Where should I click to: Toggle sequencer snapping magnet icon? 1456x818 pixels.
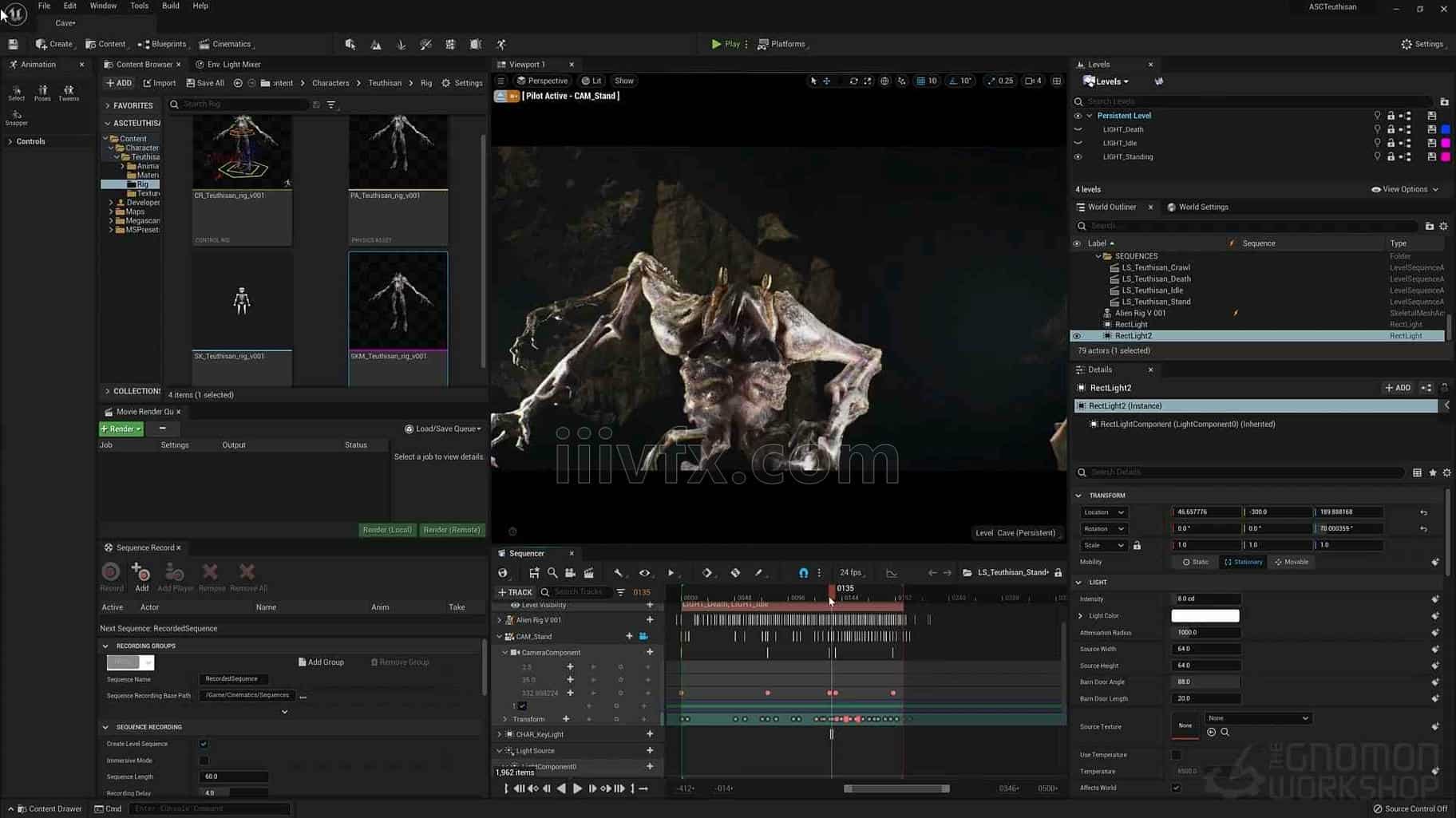point(803,573)
